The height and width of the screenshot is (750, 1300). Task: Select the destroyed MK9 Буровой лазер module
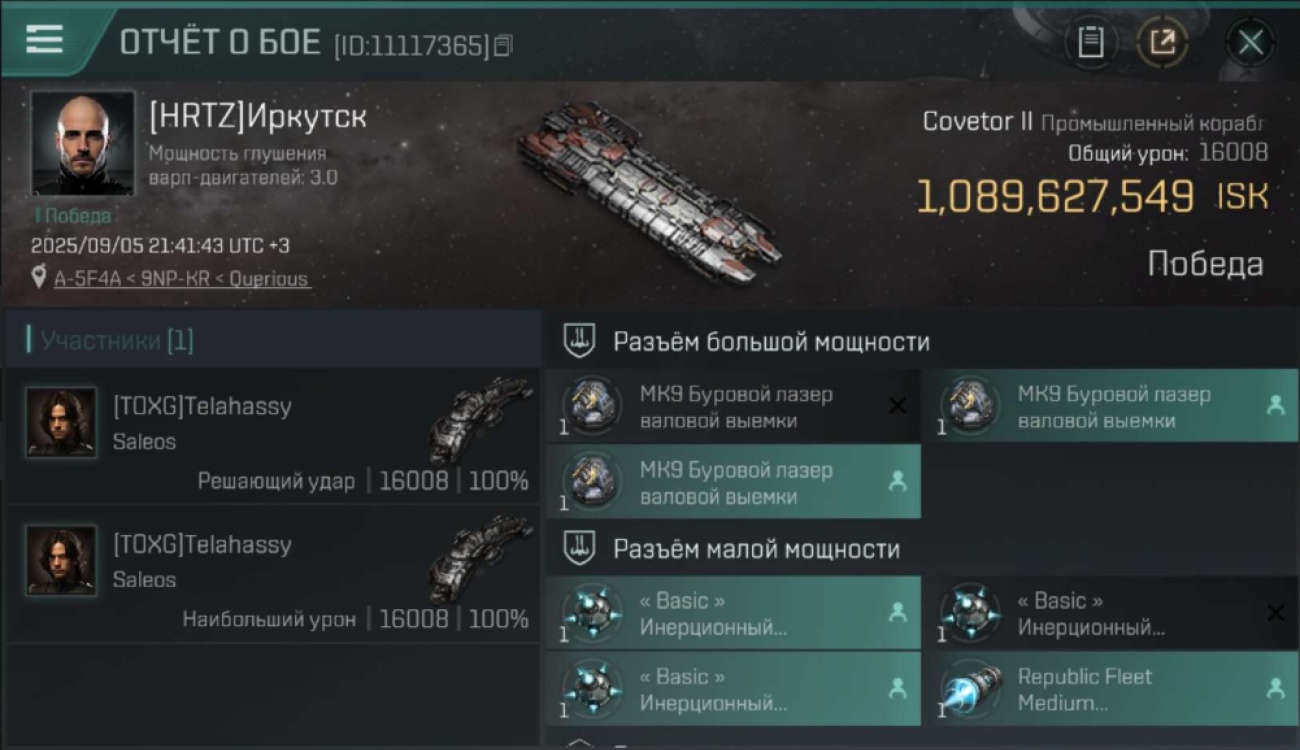pyautogui.click(x=733, y=406)
